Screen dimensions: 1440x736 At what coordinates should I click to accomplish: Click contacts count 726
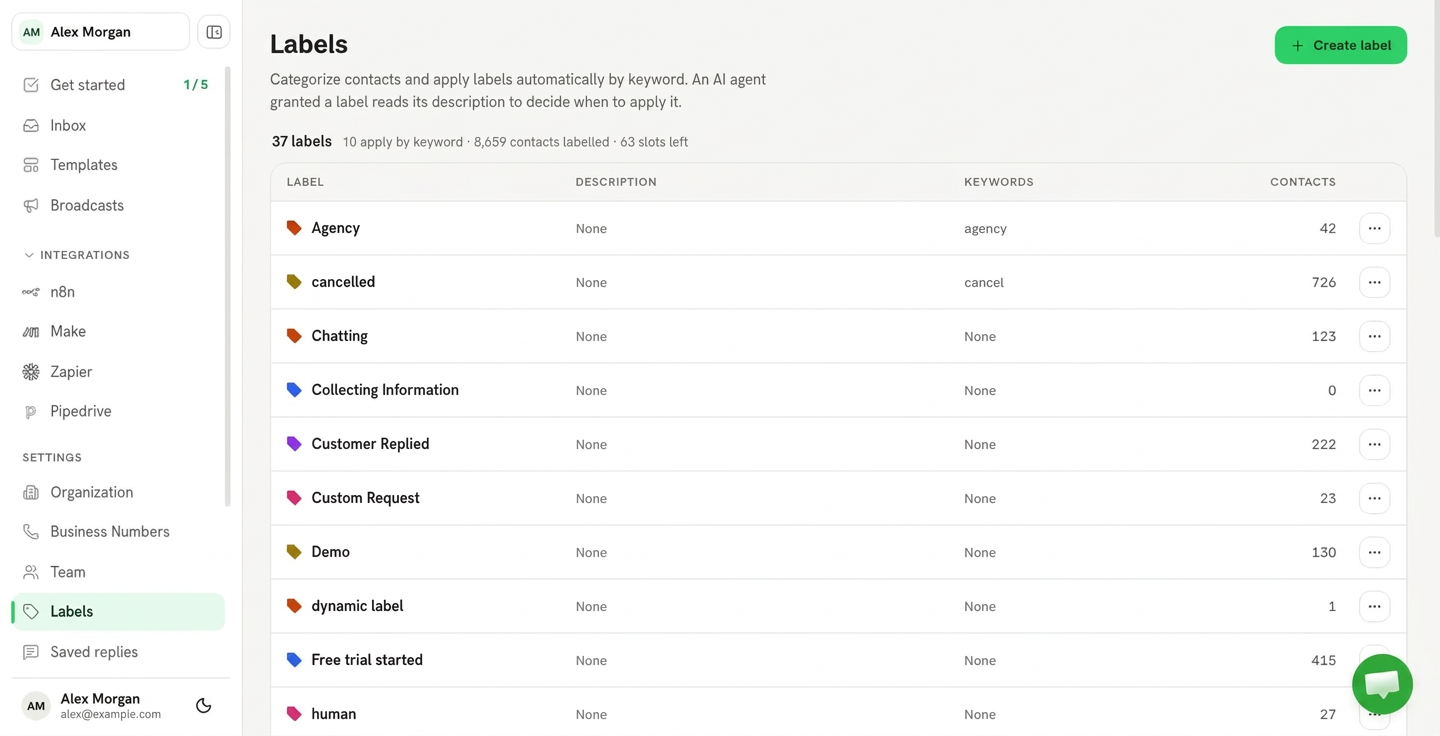[1323, 282]
